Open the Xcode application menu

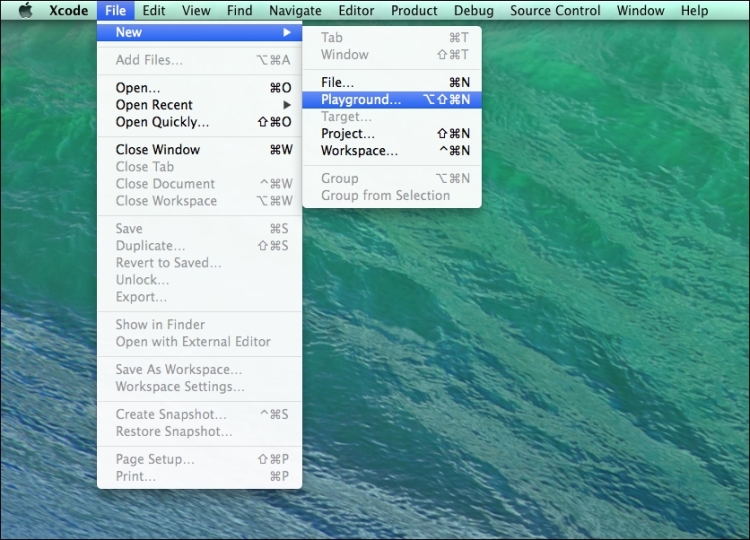pos(68,10)
